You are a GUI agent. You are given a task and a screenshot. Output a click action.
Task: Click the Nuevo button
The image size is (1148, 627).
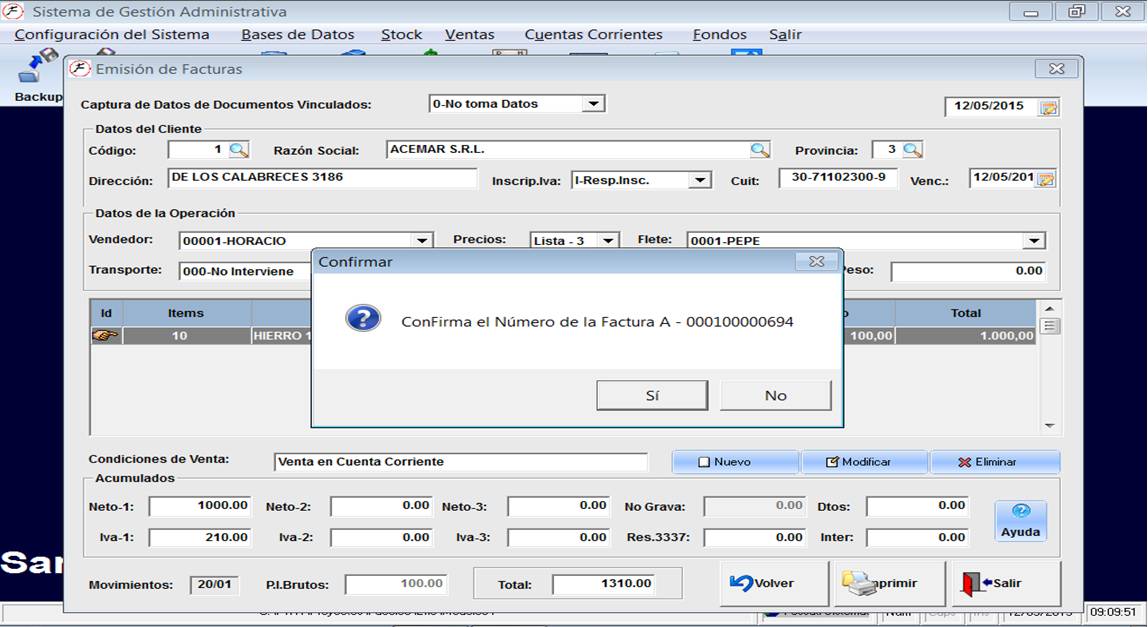[x=735, y=462]
